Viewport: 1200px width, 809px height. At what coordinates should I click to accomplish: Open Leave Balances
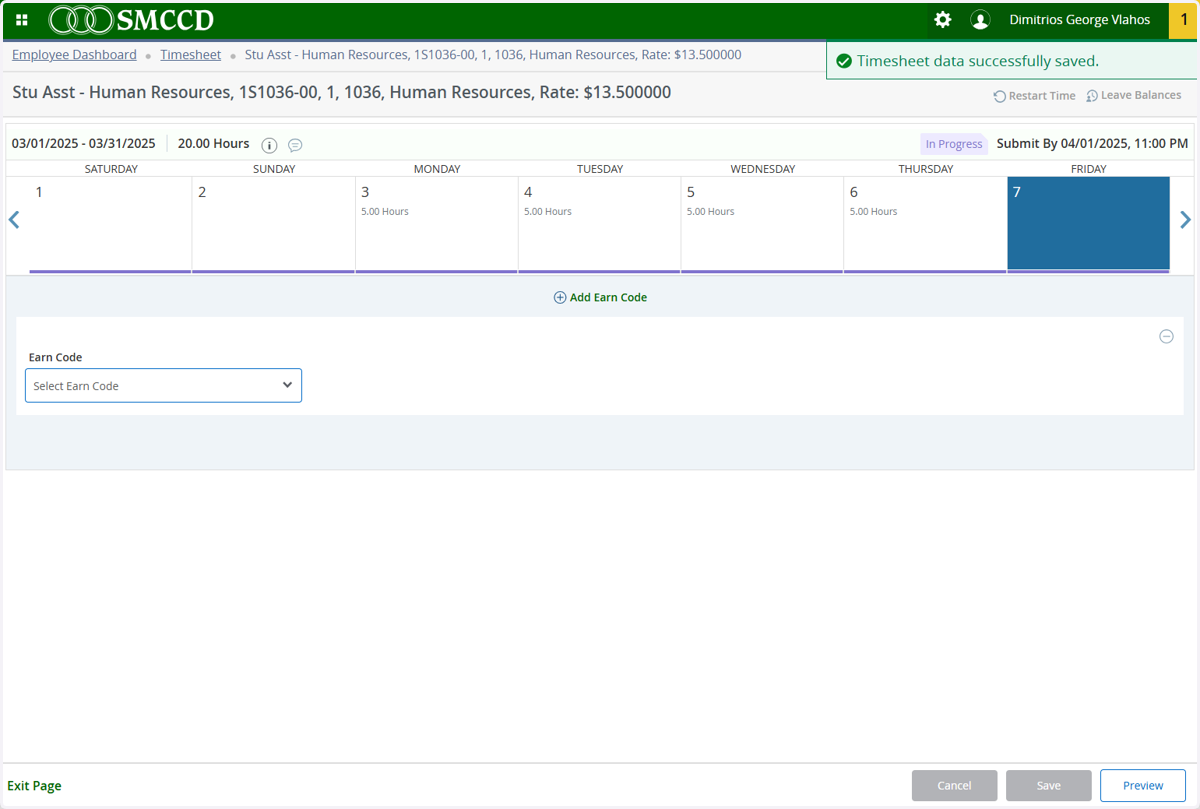[1134, 96]
